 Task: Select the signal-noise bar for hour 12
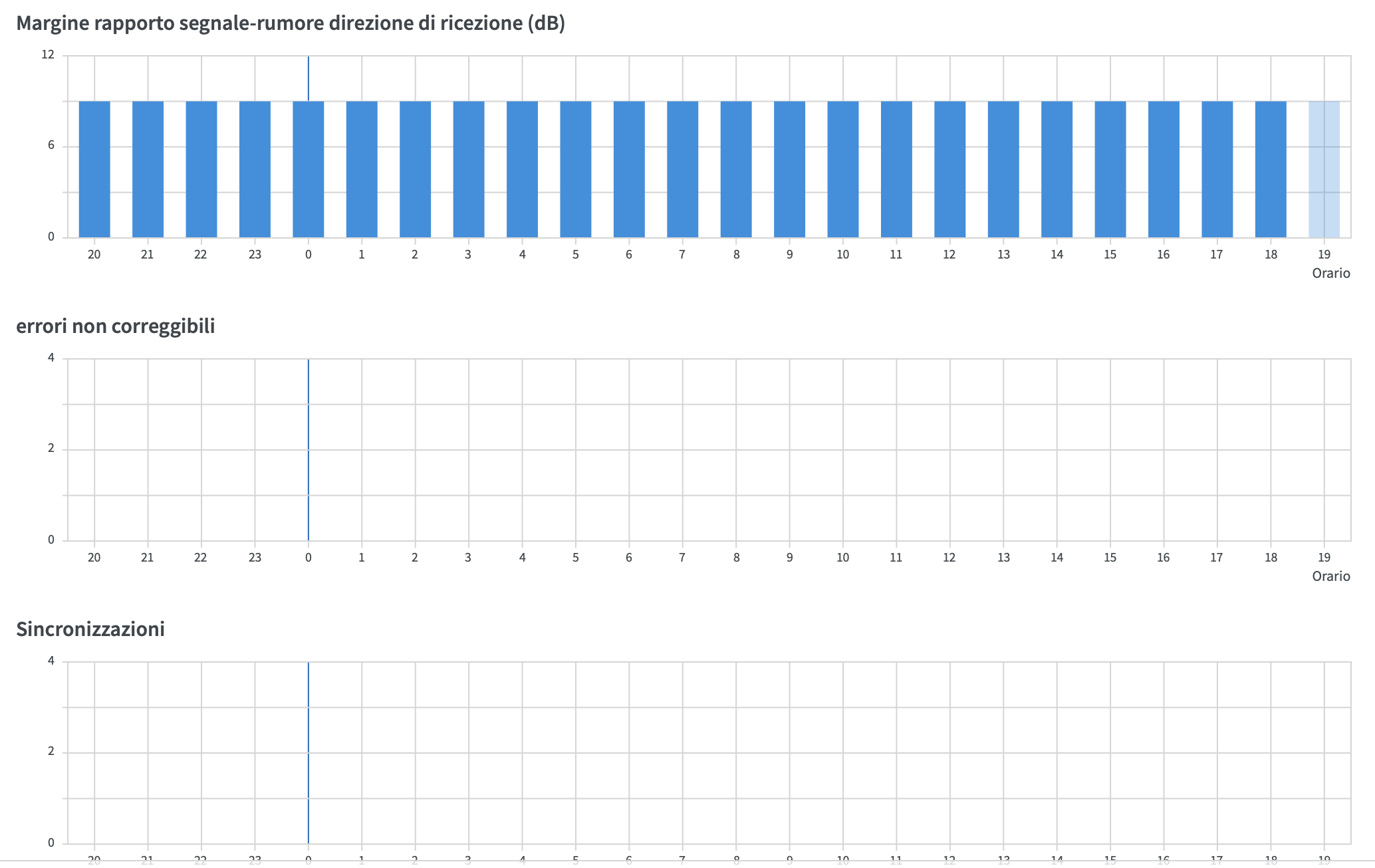[949, 169]
